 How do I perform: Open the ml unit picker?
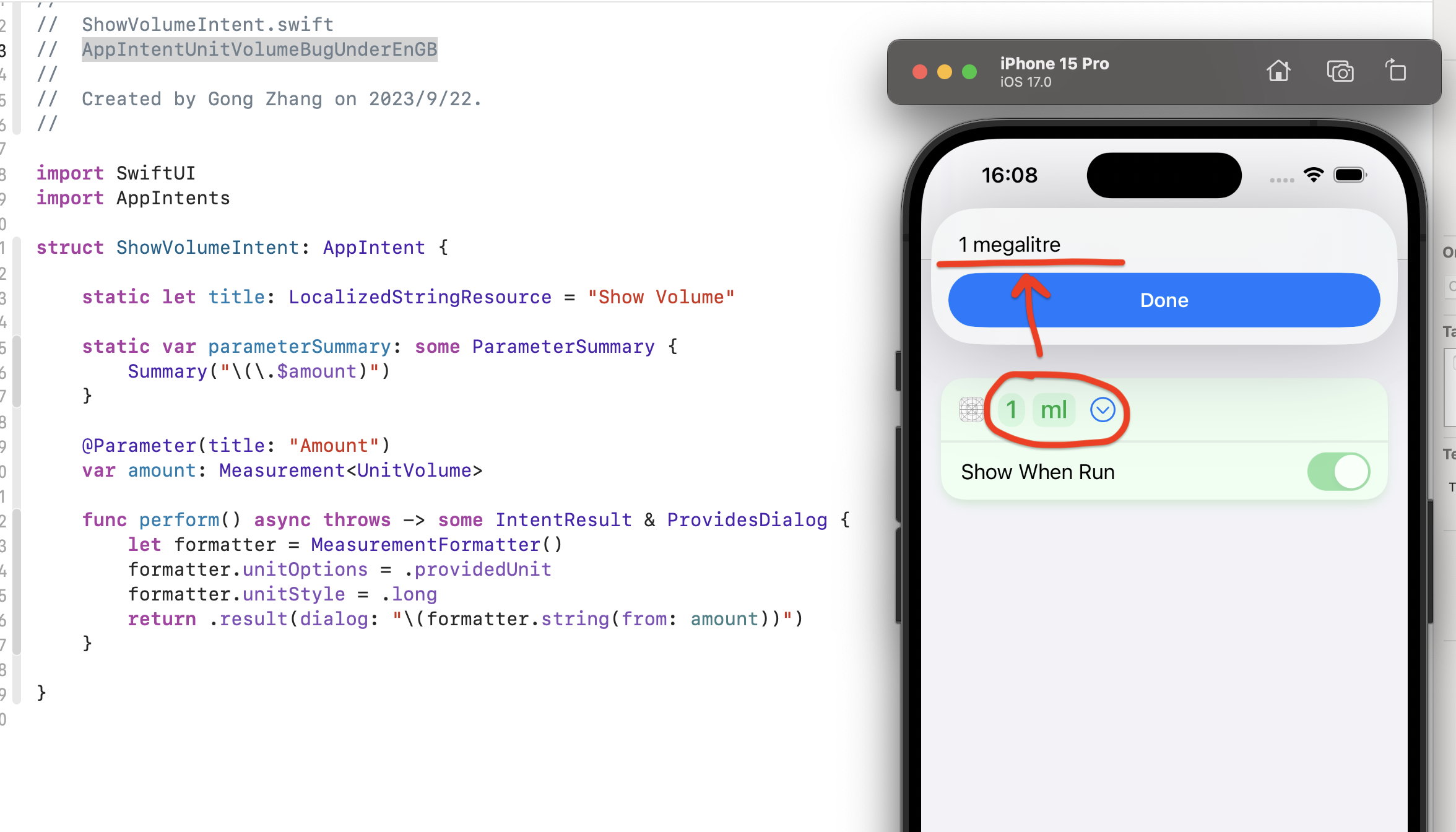[x=1054, y=410]
